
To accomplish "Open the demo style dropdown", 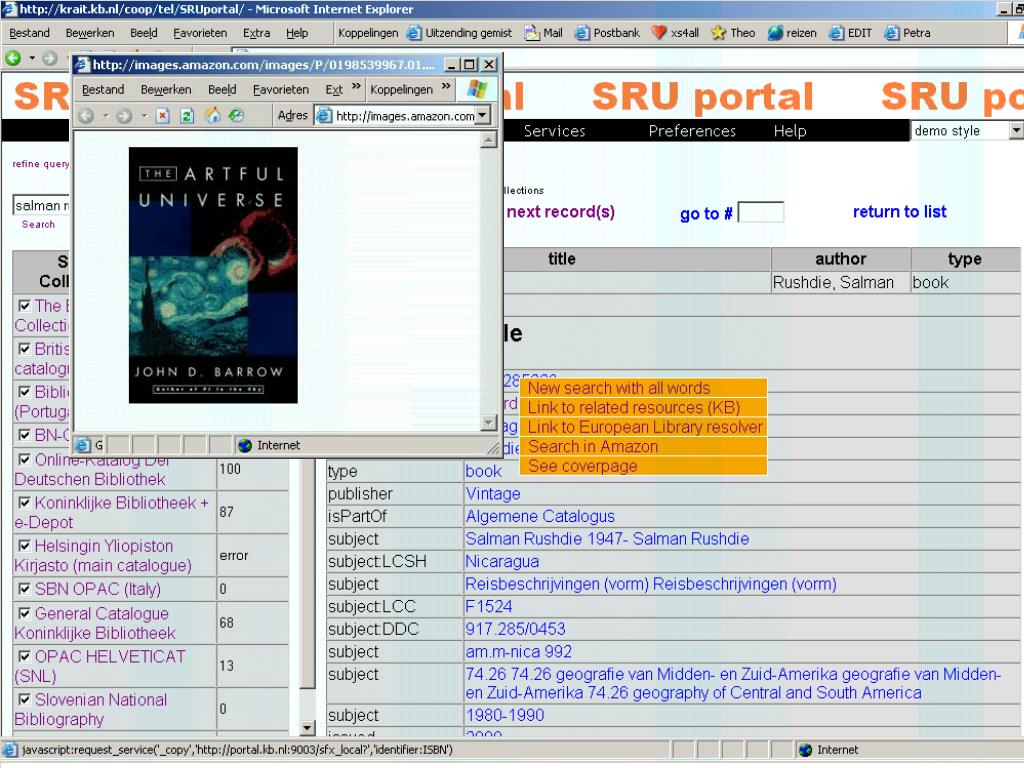I will 967,131.
